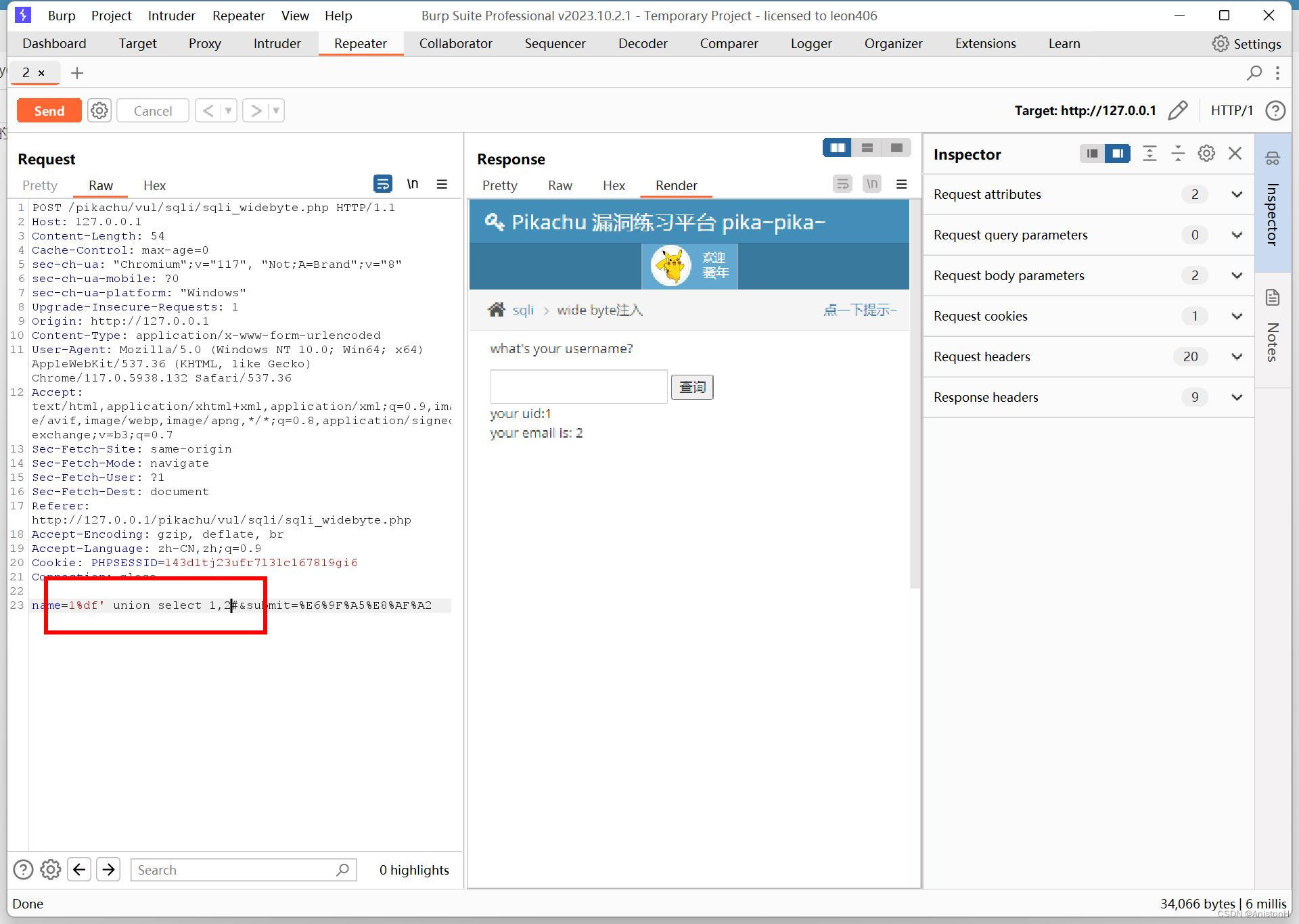This screenshot has height=924, width=1299.
Task: Toggle response word wrap
Action: pos(842,184)
